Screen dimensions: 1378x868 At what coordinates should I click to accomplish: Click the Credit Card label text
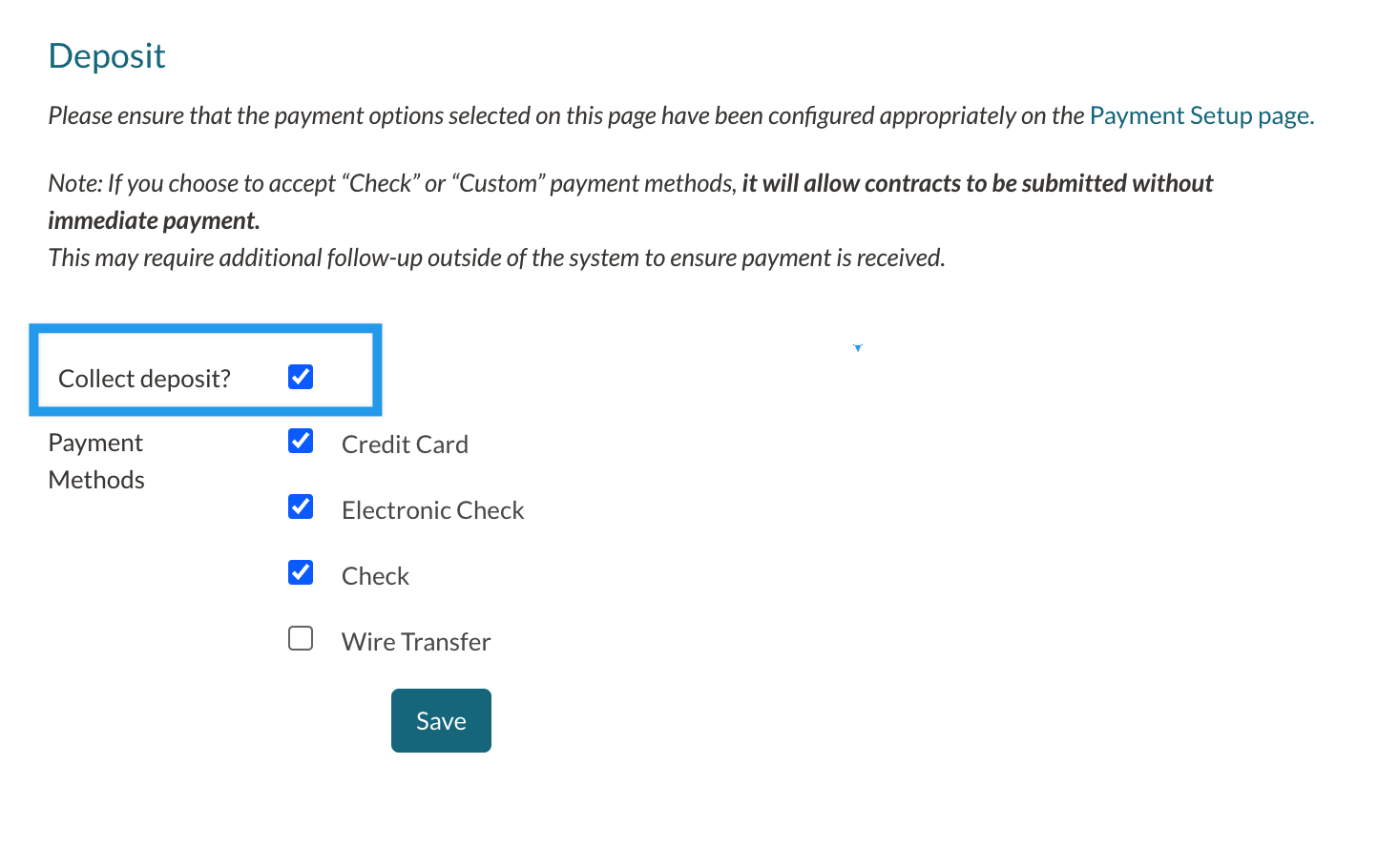405,444
